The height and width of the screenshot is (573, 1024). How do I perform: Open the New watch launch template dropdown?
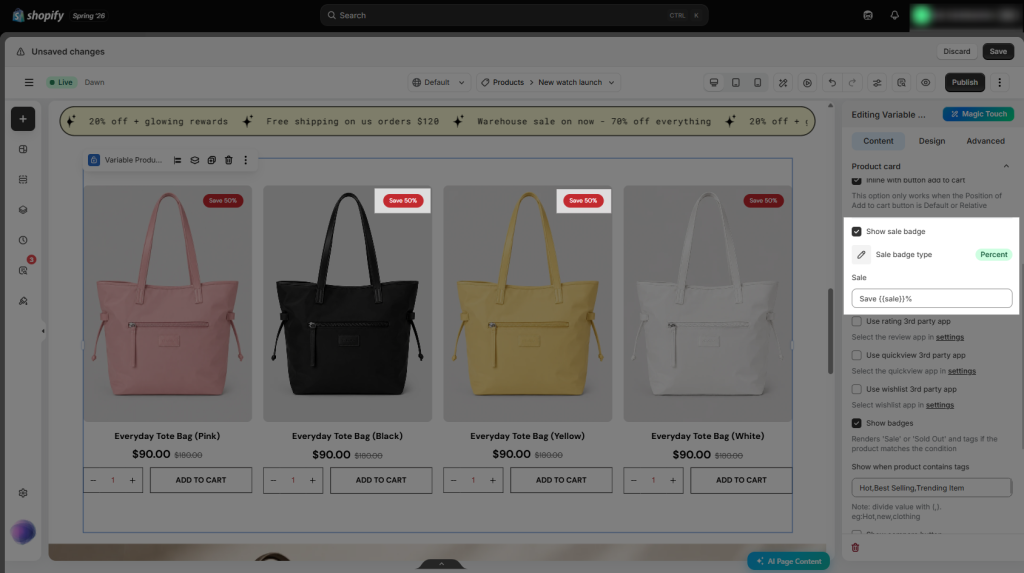point(576,82)
